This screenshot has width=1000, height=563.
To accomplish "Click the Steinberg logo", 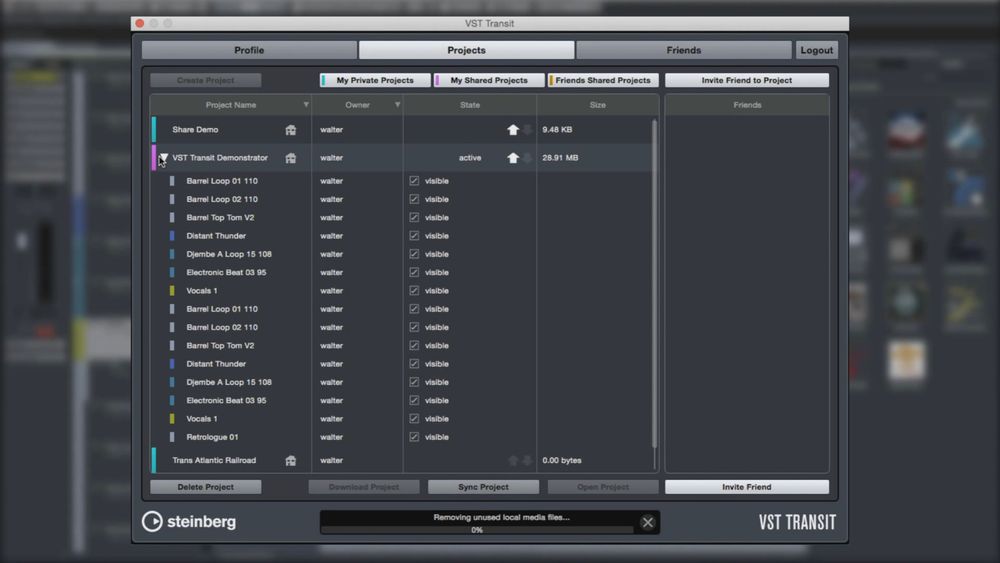I will pos(189,522).
